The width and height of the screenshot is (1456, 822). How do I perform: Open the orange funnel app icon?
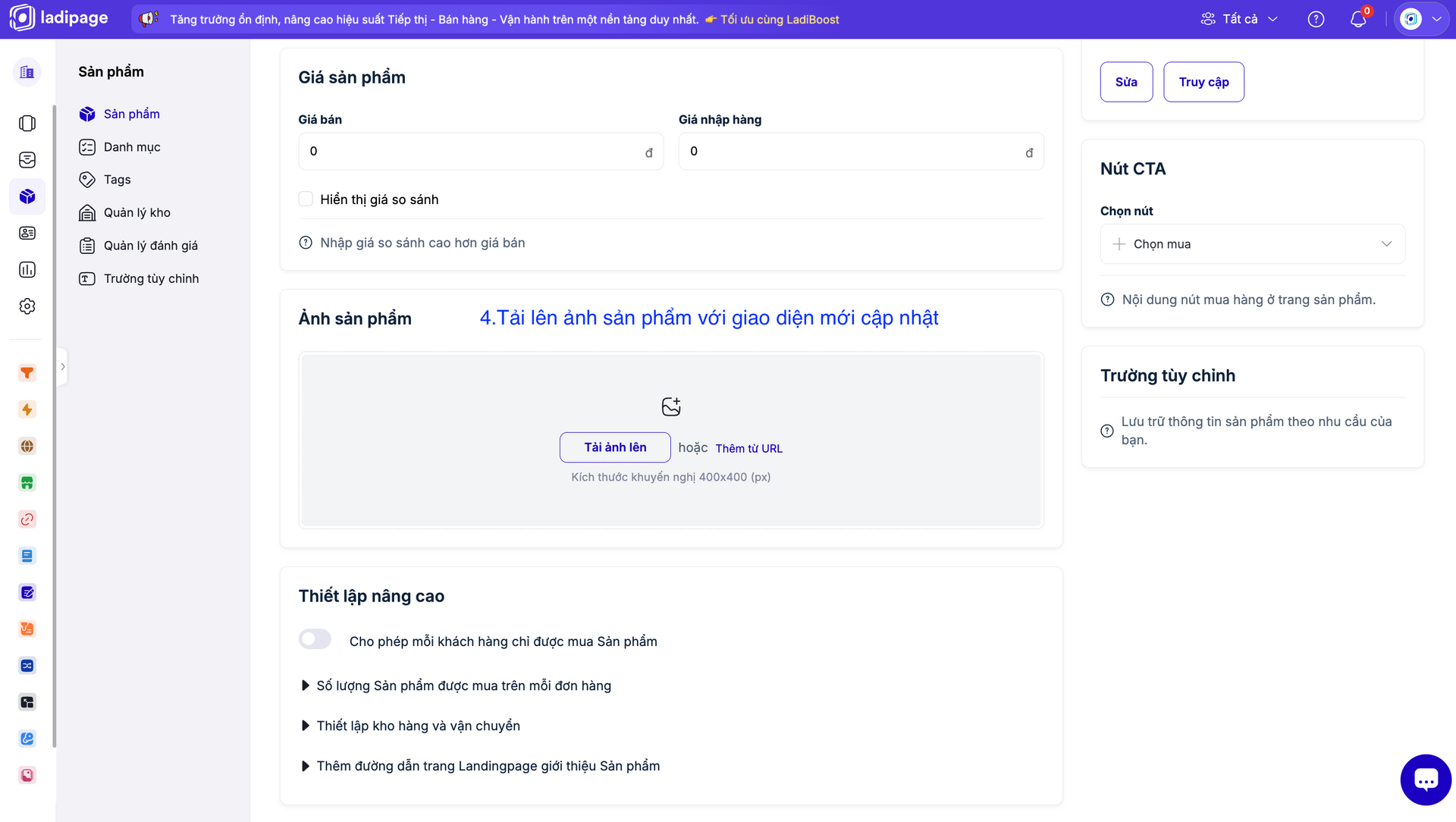point(27,373)
